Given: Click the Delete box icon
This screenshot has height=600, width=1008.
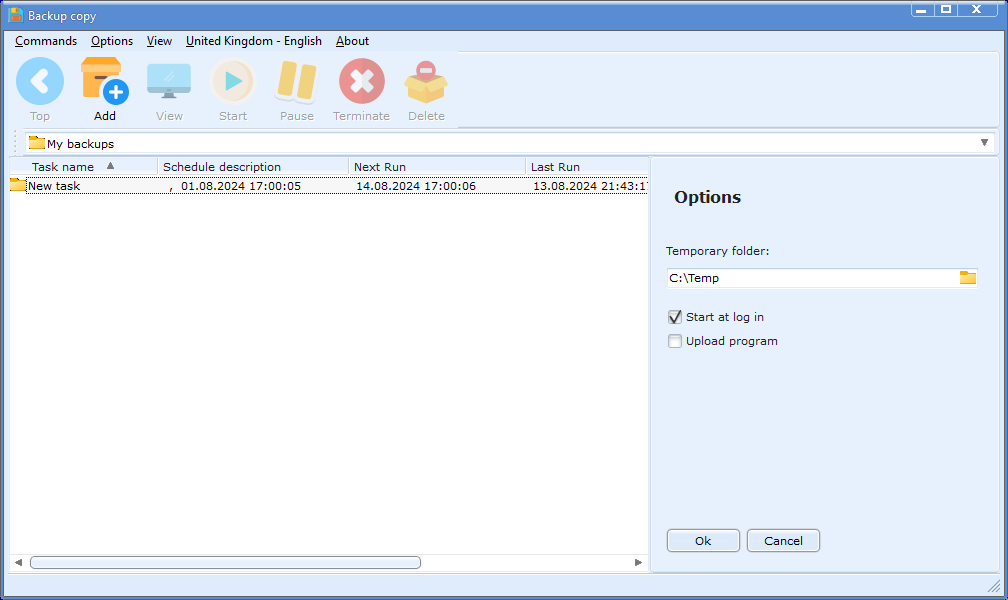Looking at the screenshot, I should tap(426, 82).
